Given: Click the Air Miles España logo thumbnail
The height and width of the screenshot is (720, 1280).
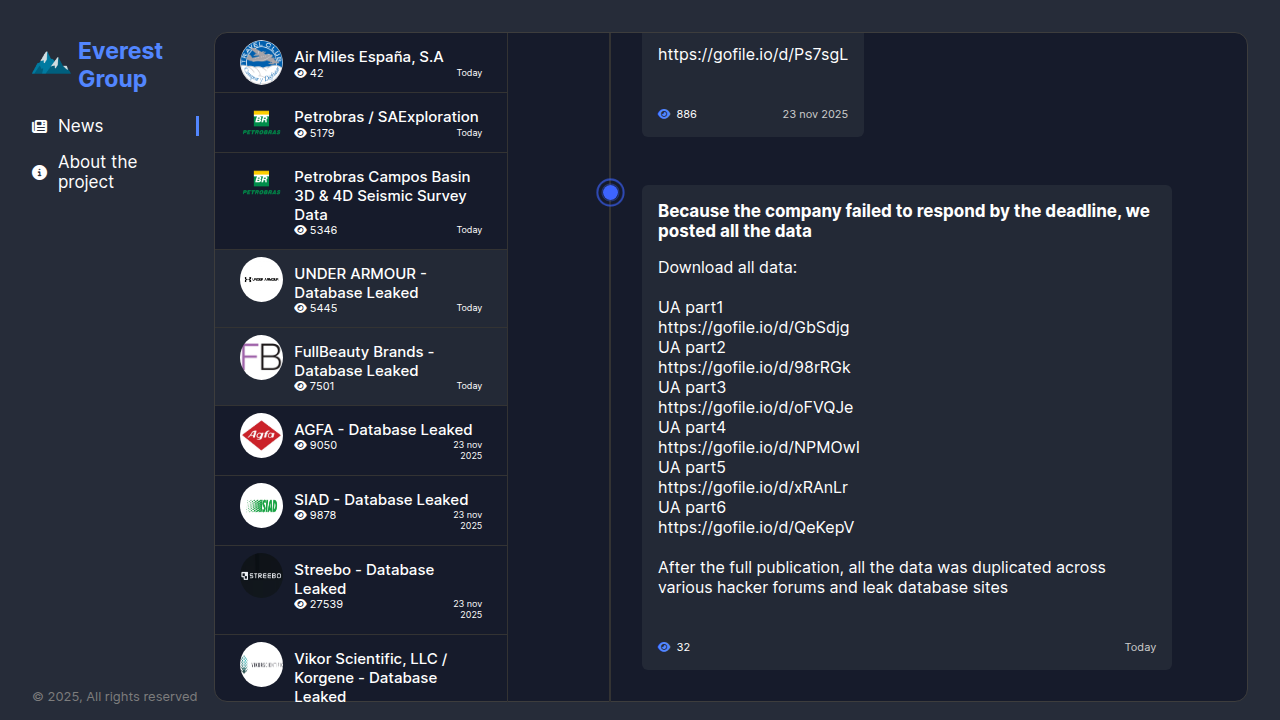Looking at the screenshot, I should (x=261, y=63).
